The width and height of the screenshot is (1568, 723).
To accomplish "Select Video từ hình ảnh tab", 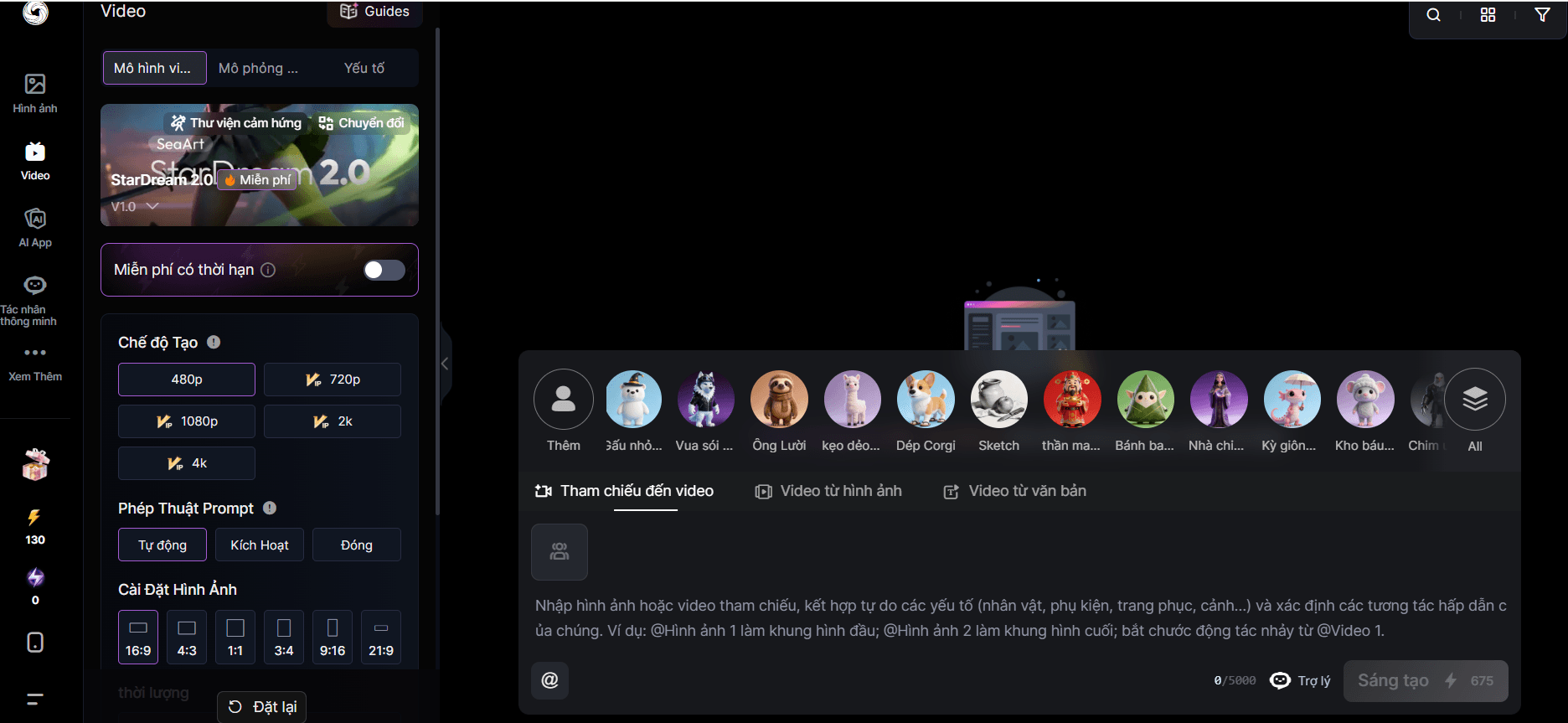I will pos(828,491).
